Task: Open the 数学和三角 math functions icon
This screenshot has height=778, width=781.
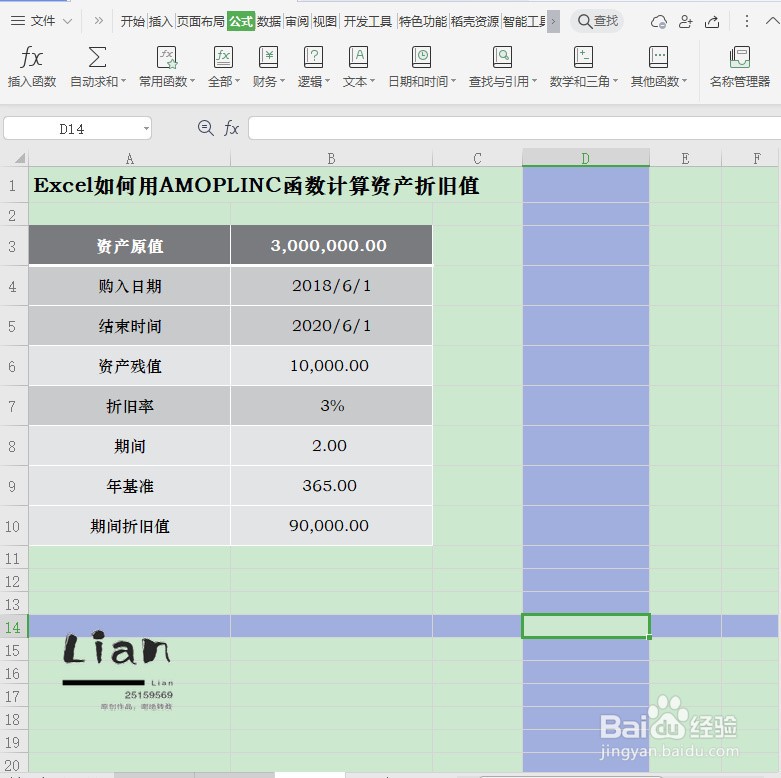Action: [x=583, y=57]
